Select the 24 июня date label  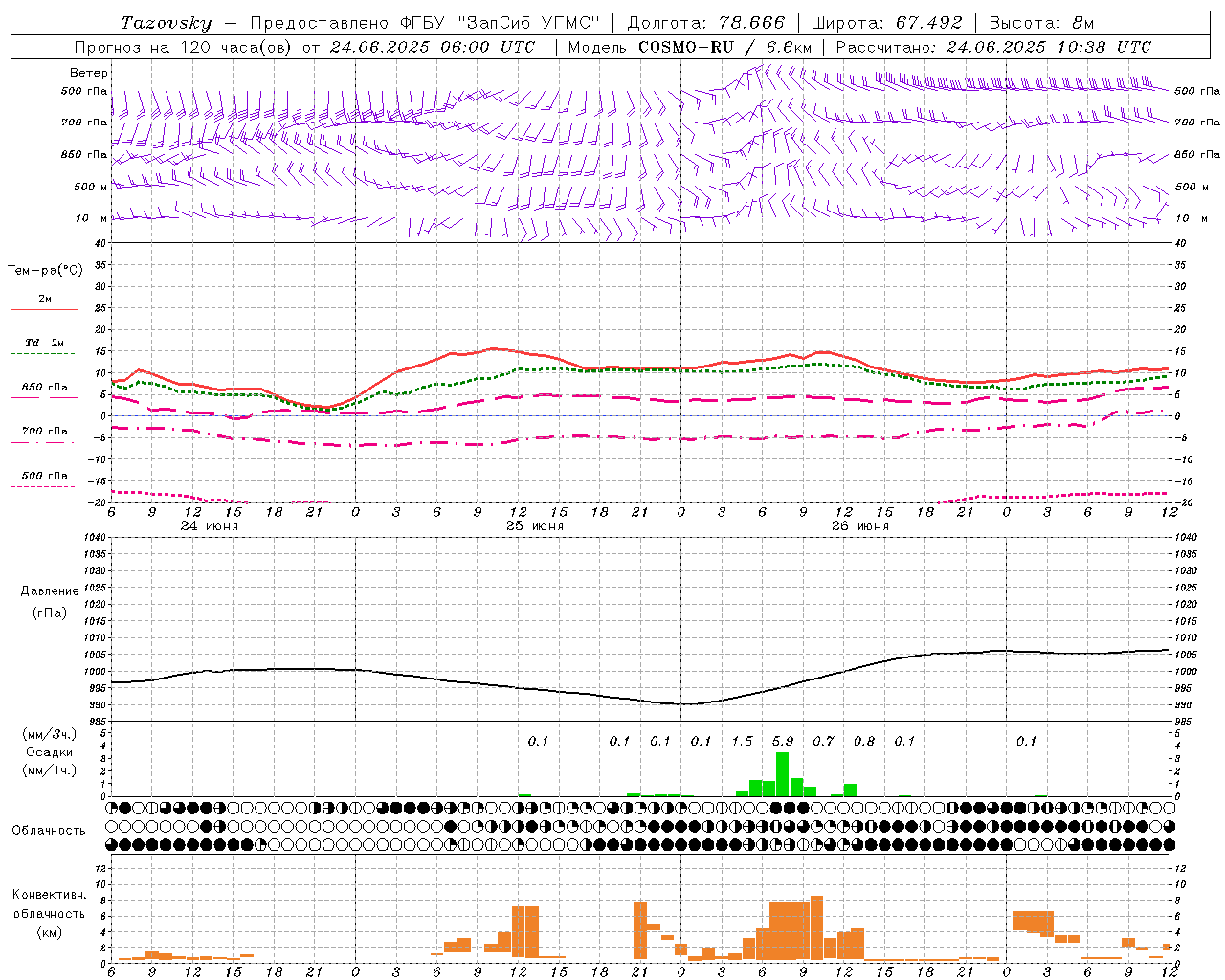coord(210,526)
